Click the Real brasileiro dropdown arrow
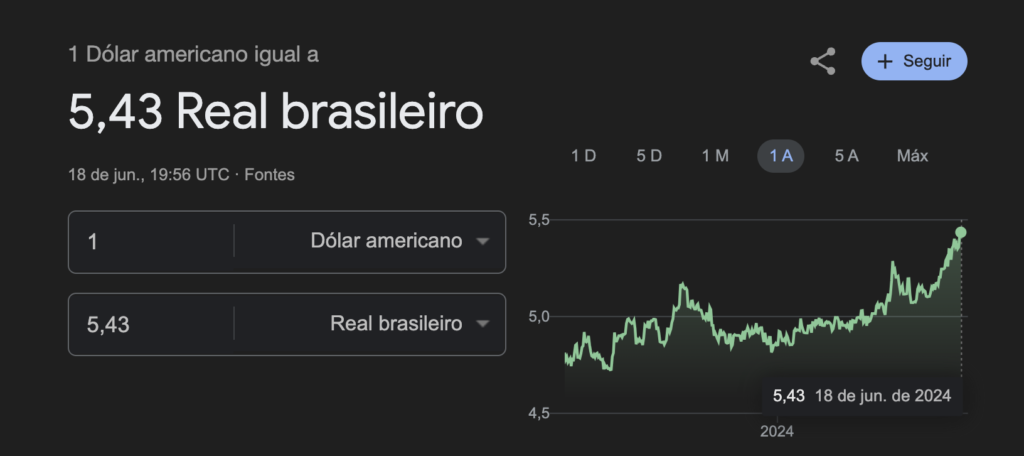 (x=483, y=324)
